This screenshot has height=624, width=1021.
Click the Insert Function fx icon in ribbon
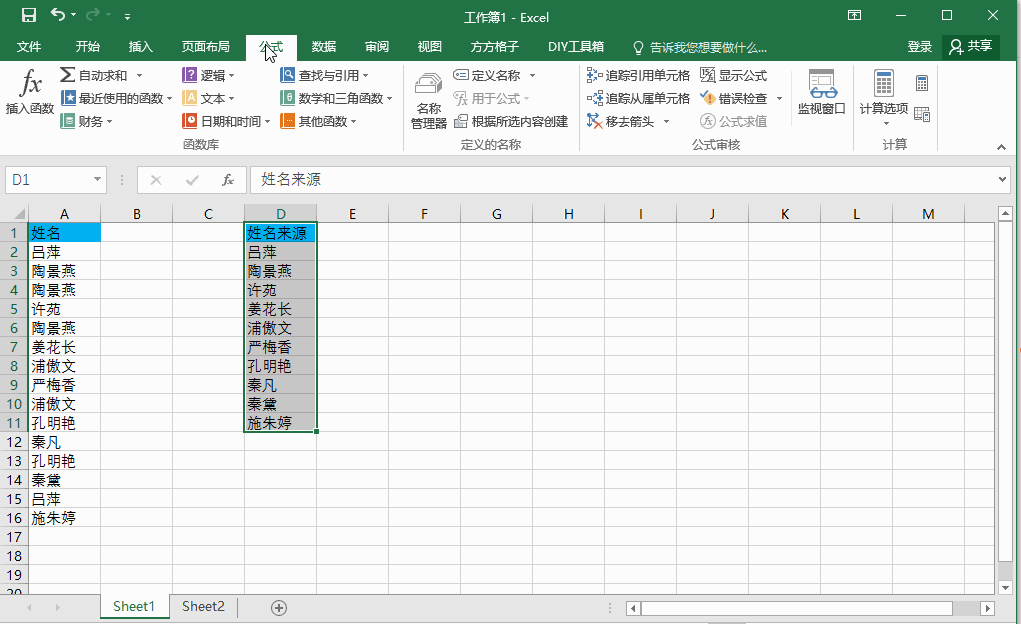(30, 83)
